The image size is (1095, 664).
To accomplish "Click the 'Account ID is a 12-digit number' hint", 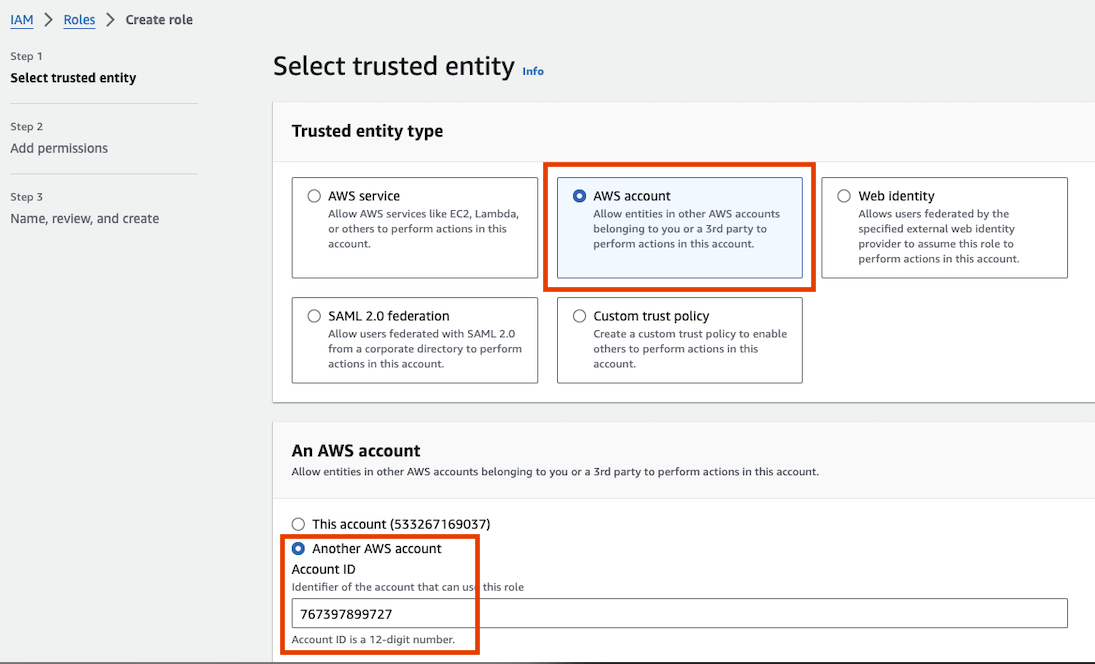I will (x=373, y=640).
